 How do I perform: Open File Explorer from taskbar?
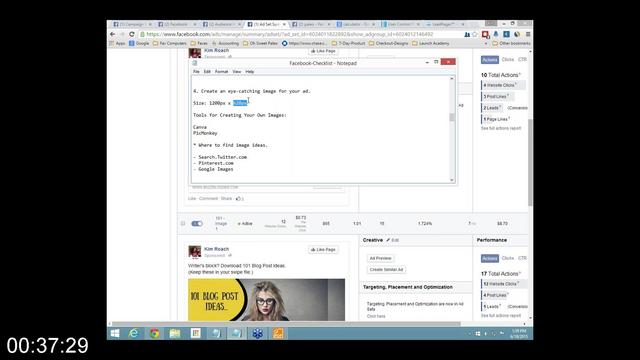click(175, 333)
